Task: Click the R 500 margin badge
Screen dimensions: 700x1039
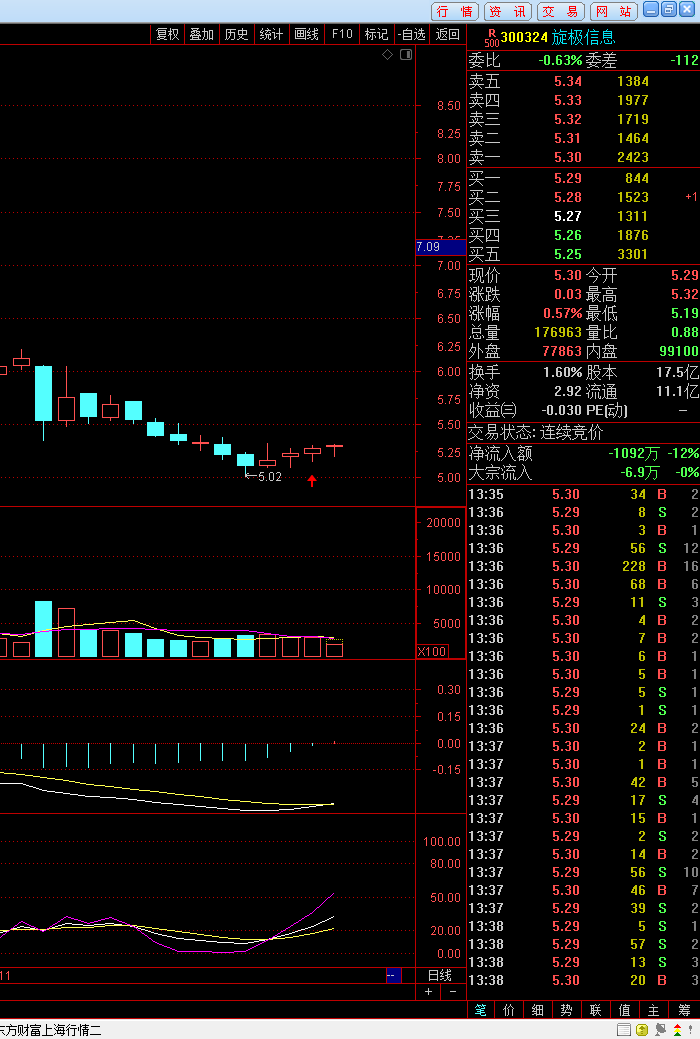Action: 492,37
